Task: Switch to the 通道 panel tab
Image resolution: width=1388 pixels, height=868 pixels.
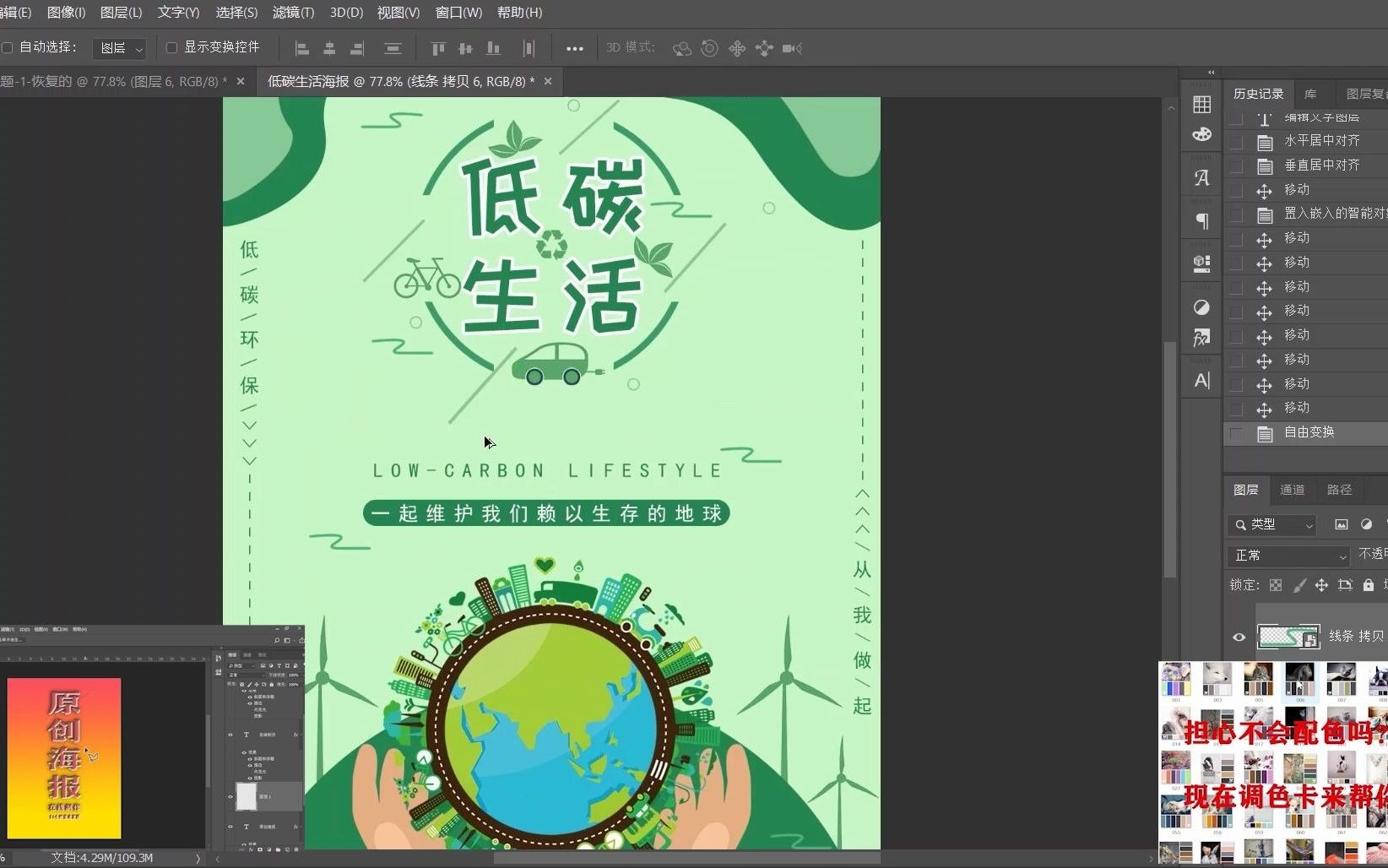Action: click(x=1292, y=490)
